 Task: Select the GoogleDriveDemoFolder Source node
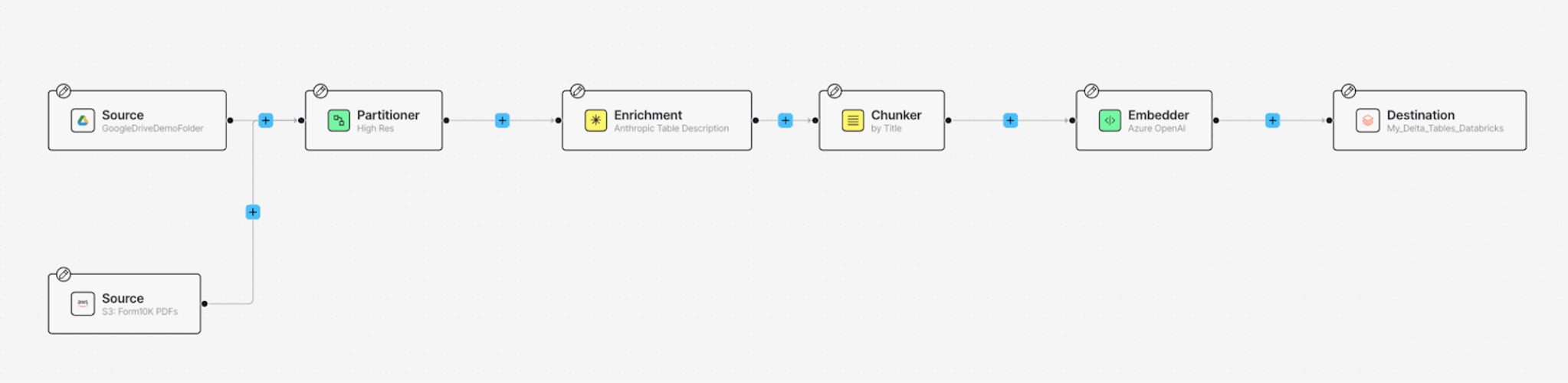click(x=137, y=120)
